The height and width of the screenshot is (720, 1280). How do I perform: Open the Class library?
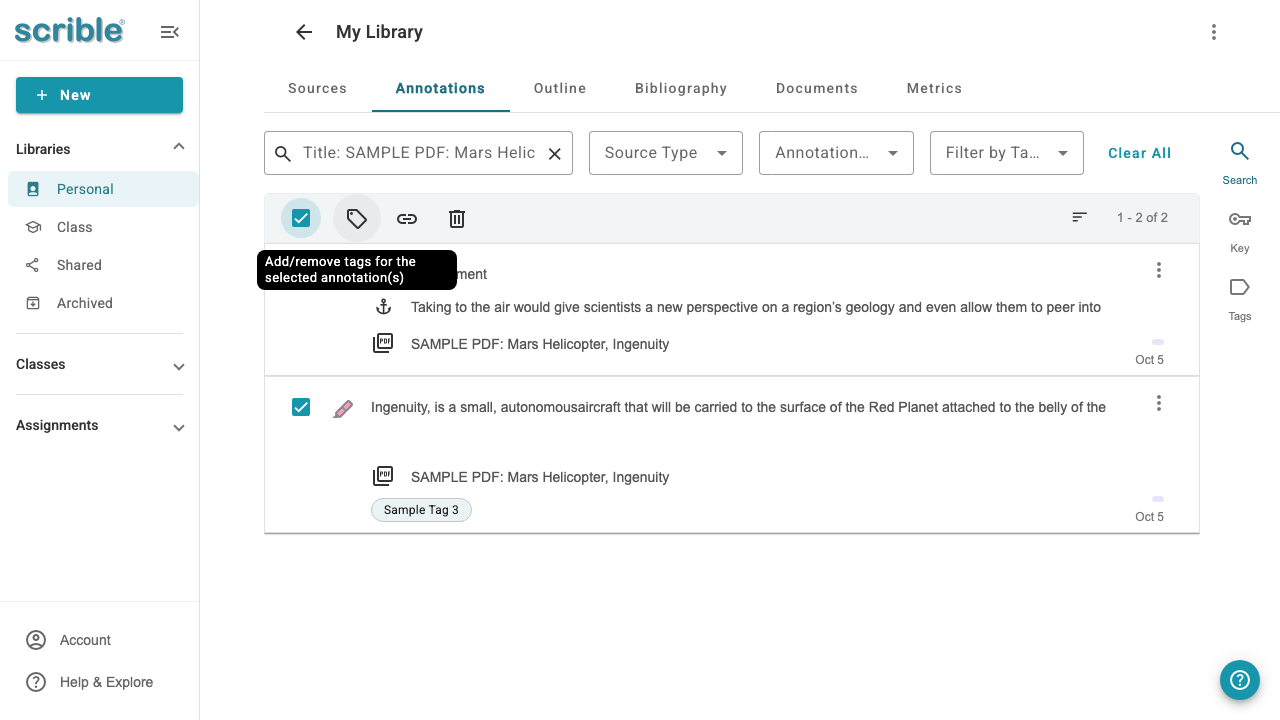pyautogui.click(x=103, y=227)
